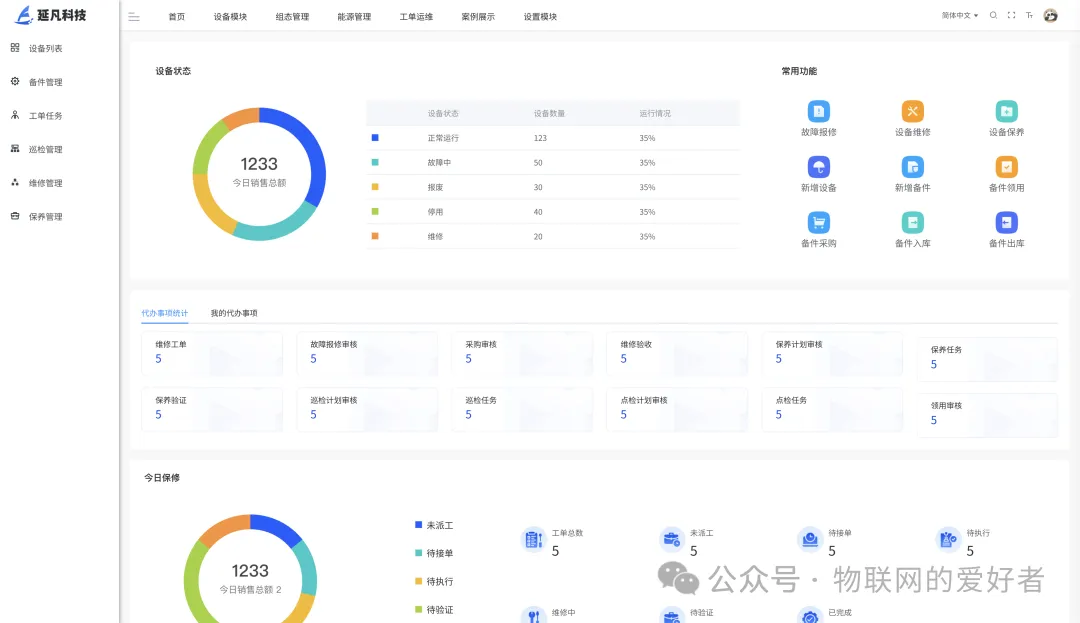
Task: Open 能源管理 top menu
Action: pos(354,17)
